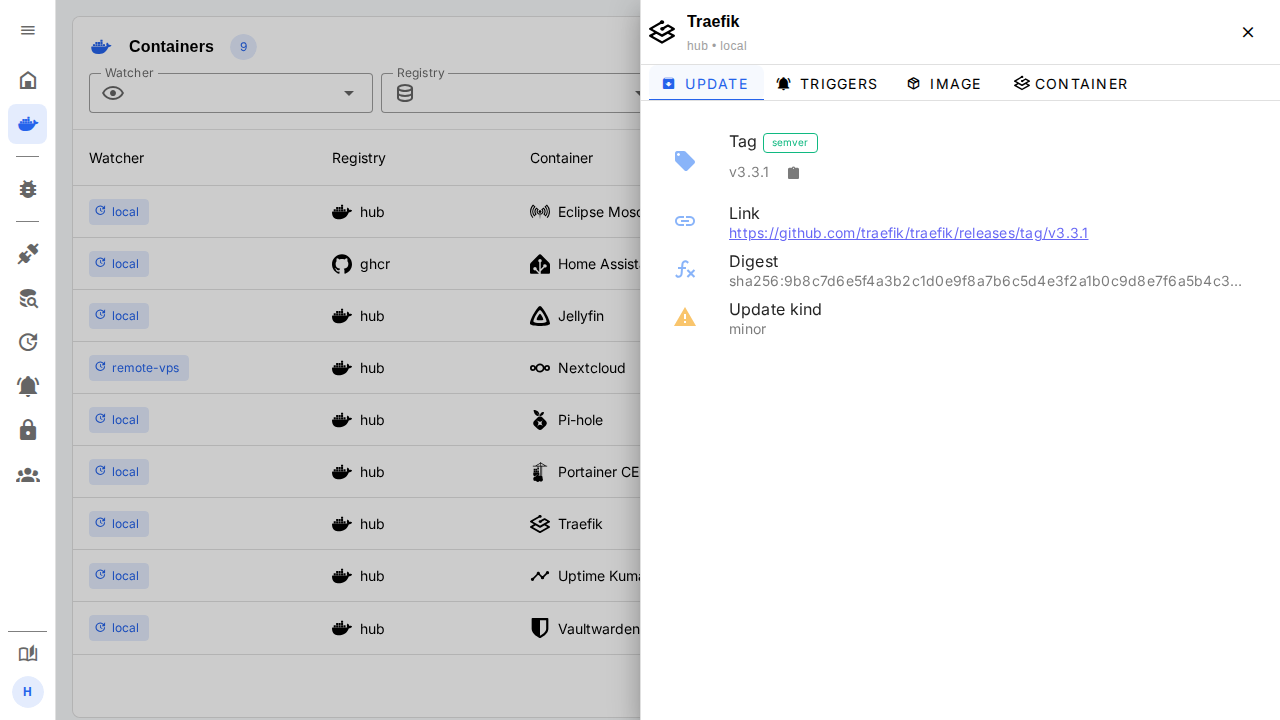Go to the Home page icon
This screenshot has width=1280, height=720.
28,80
